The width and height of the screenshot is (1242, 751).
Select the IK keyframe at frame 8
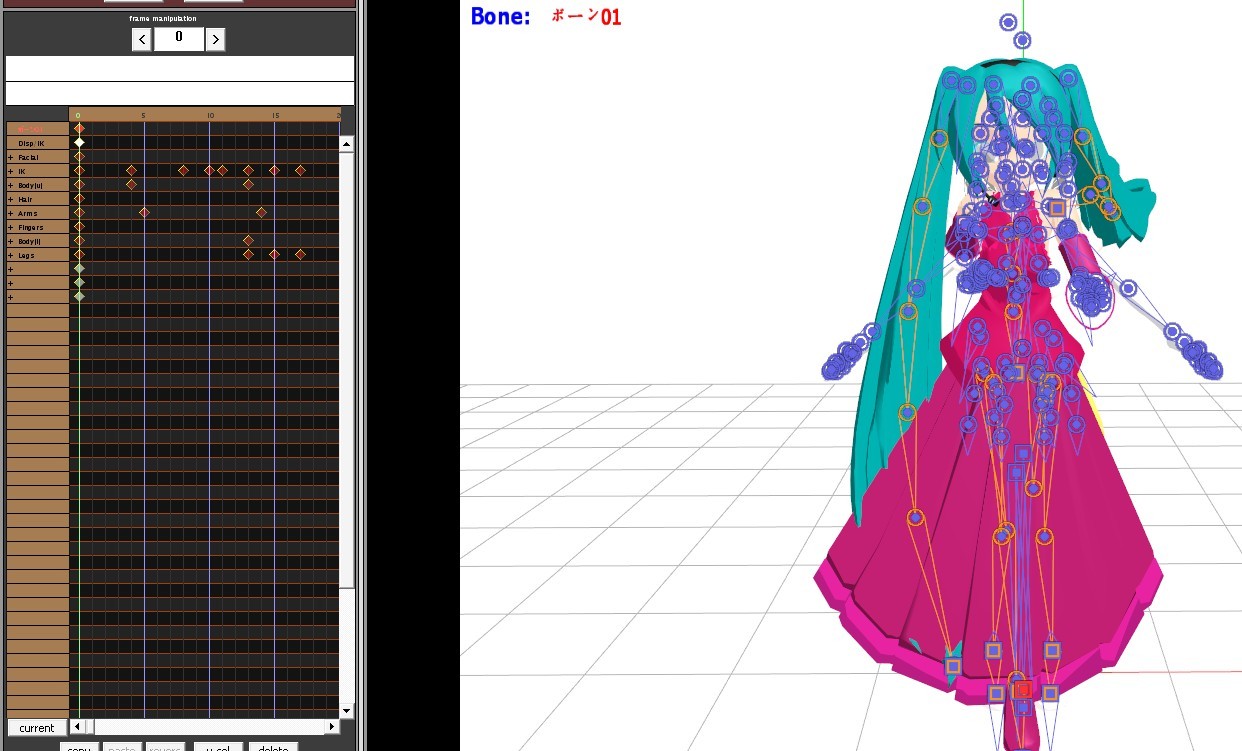(183, 171)
